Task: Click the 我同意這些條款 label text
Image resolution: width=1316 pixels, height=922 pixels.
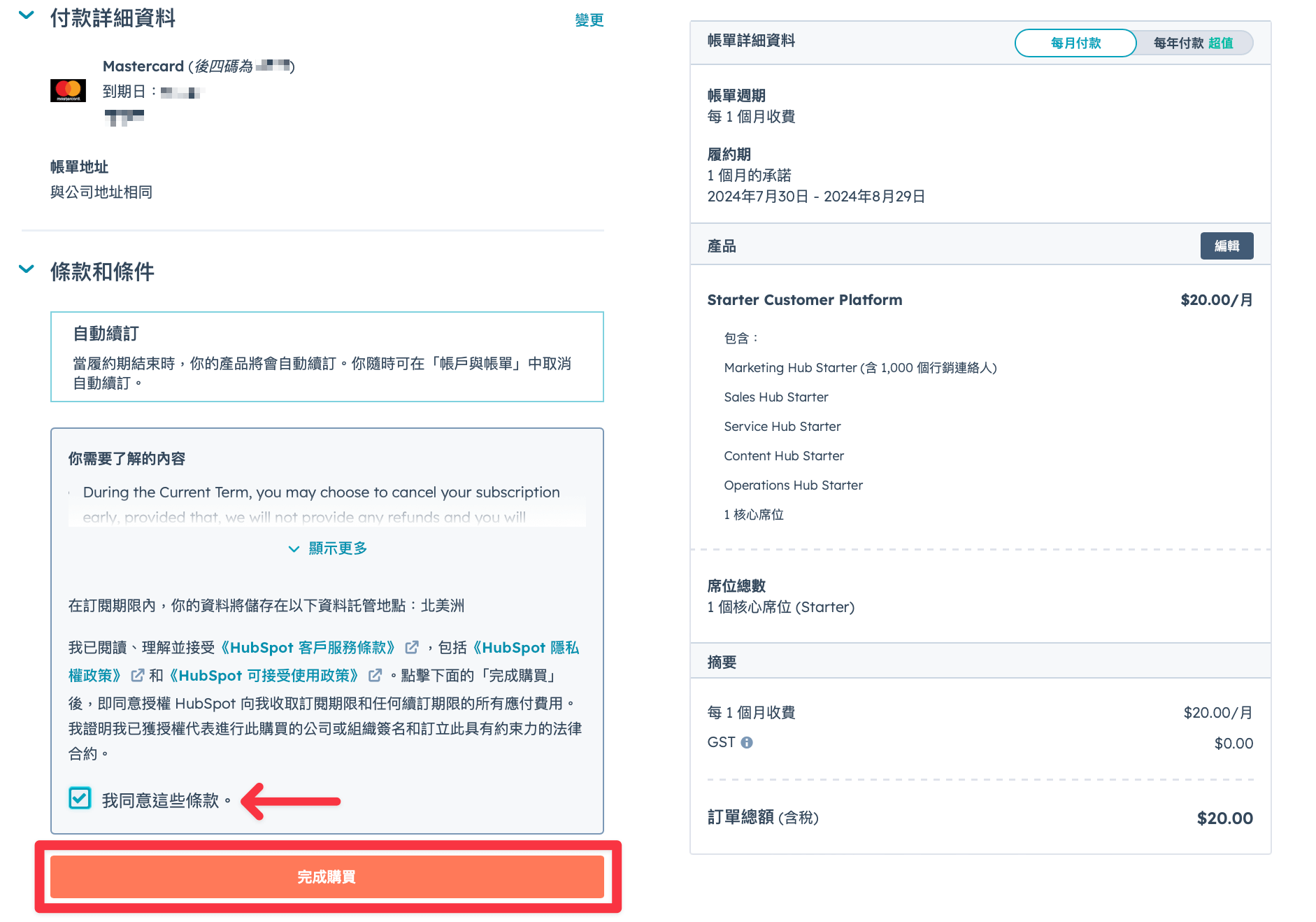Action: [166, 800]
